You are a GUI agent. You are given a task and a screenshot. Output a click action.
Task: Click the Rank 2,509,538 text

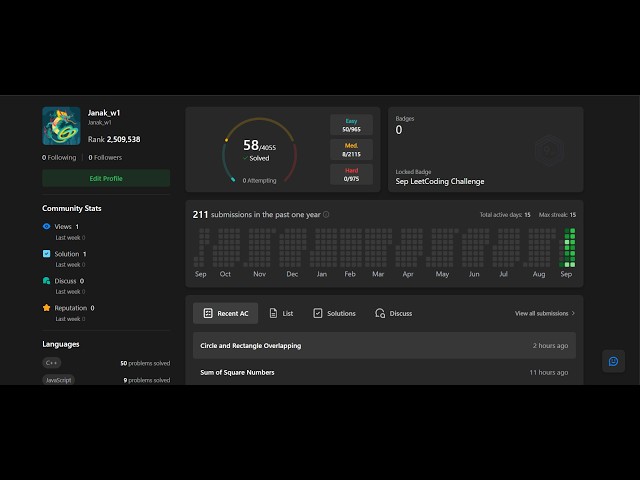point(114,139)
